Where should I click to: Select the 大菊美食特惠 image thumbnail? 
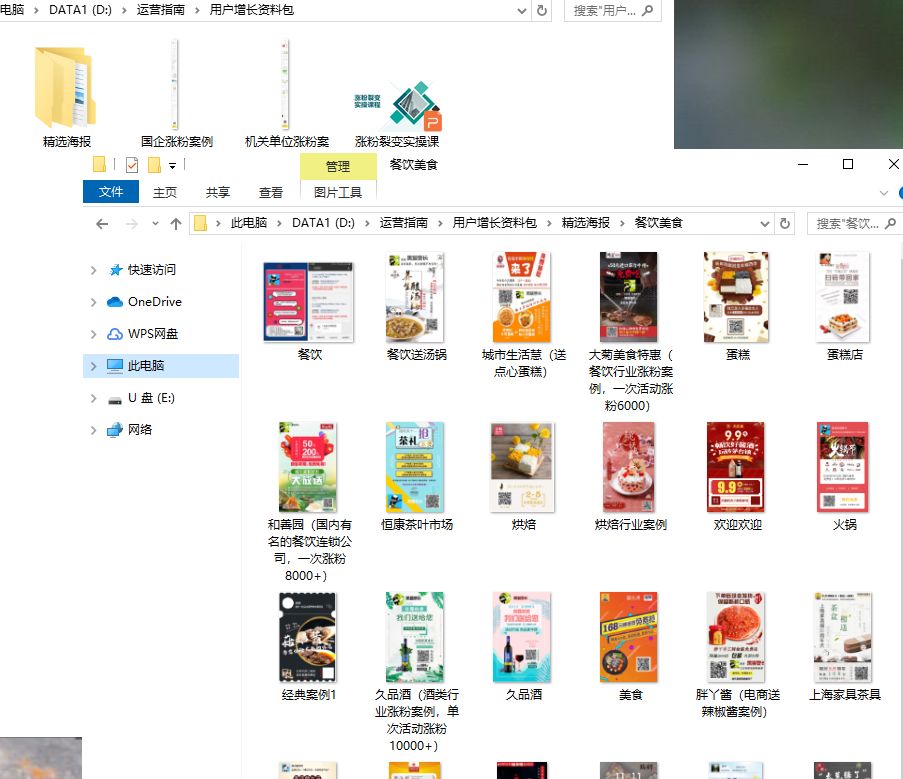(628, 297)
